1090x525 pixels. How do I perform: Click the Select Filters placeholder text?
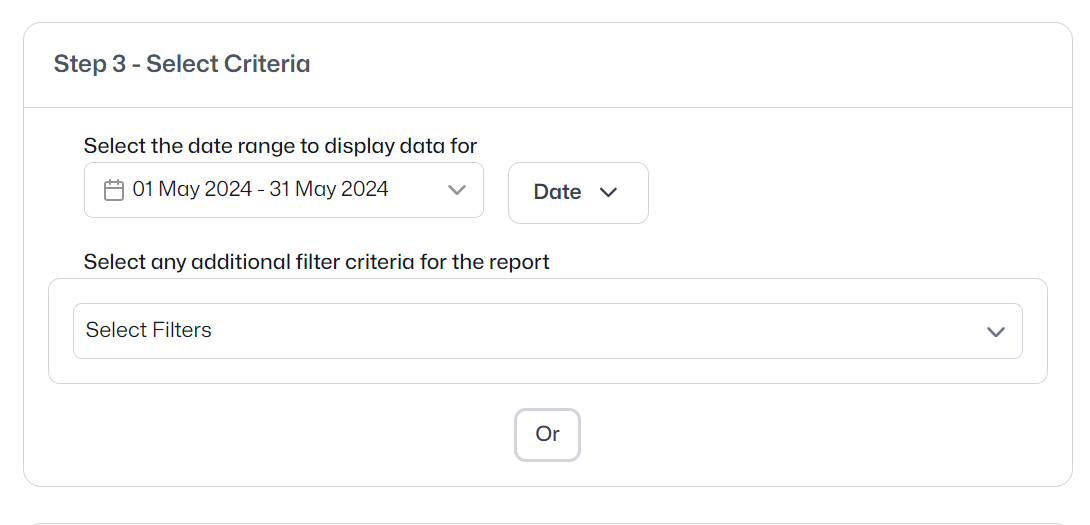149,330
